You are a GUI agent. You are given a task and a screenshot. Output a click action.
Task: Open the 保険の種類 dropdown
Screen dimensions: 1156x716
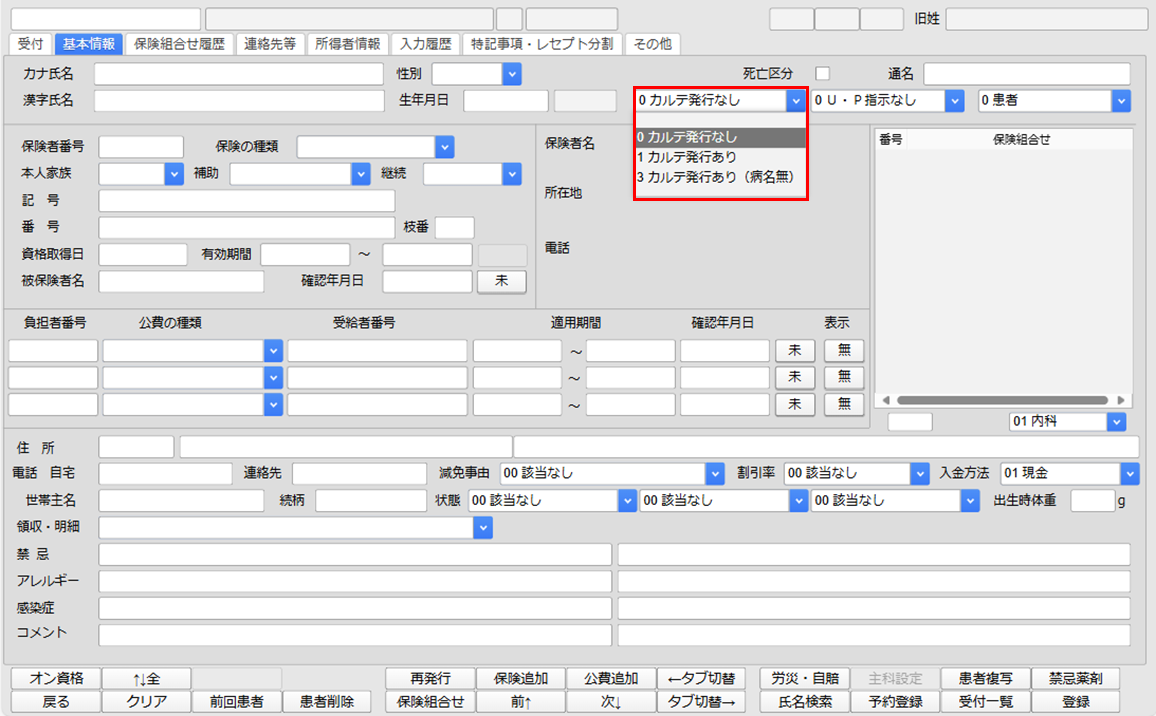pyautogui.click(x=443, y=146)
